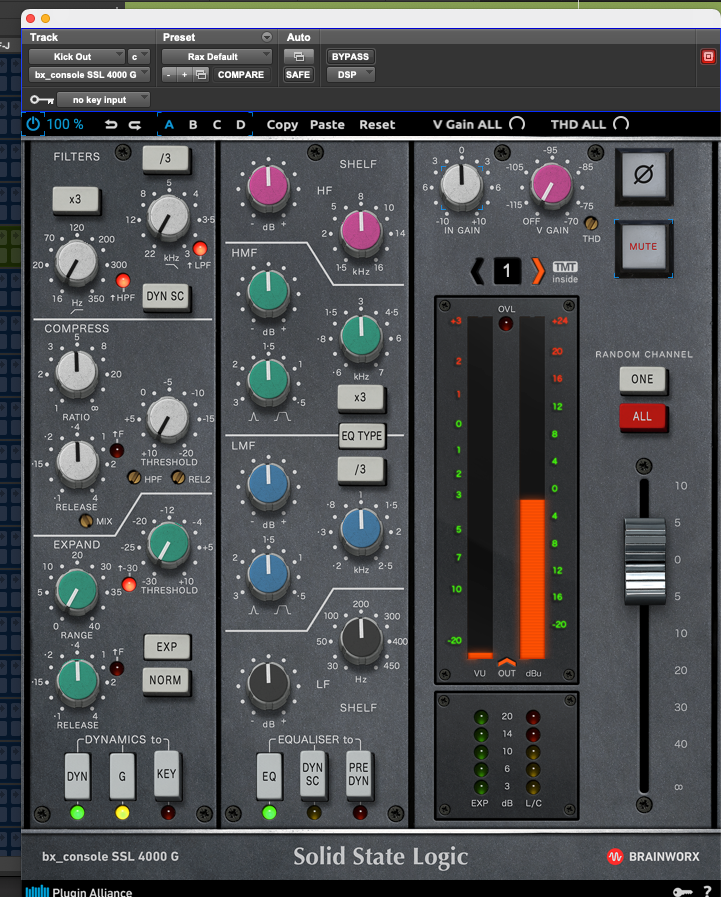
Task: Open help question mark icon
Action: [708, 891]
